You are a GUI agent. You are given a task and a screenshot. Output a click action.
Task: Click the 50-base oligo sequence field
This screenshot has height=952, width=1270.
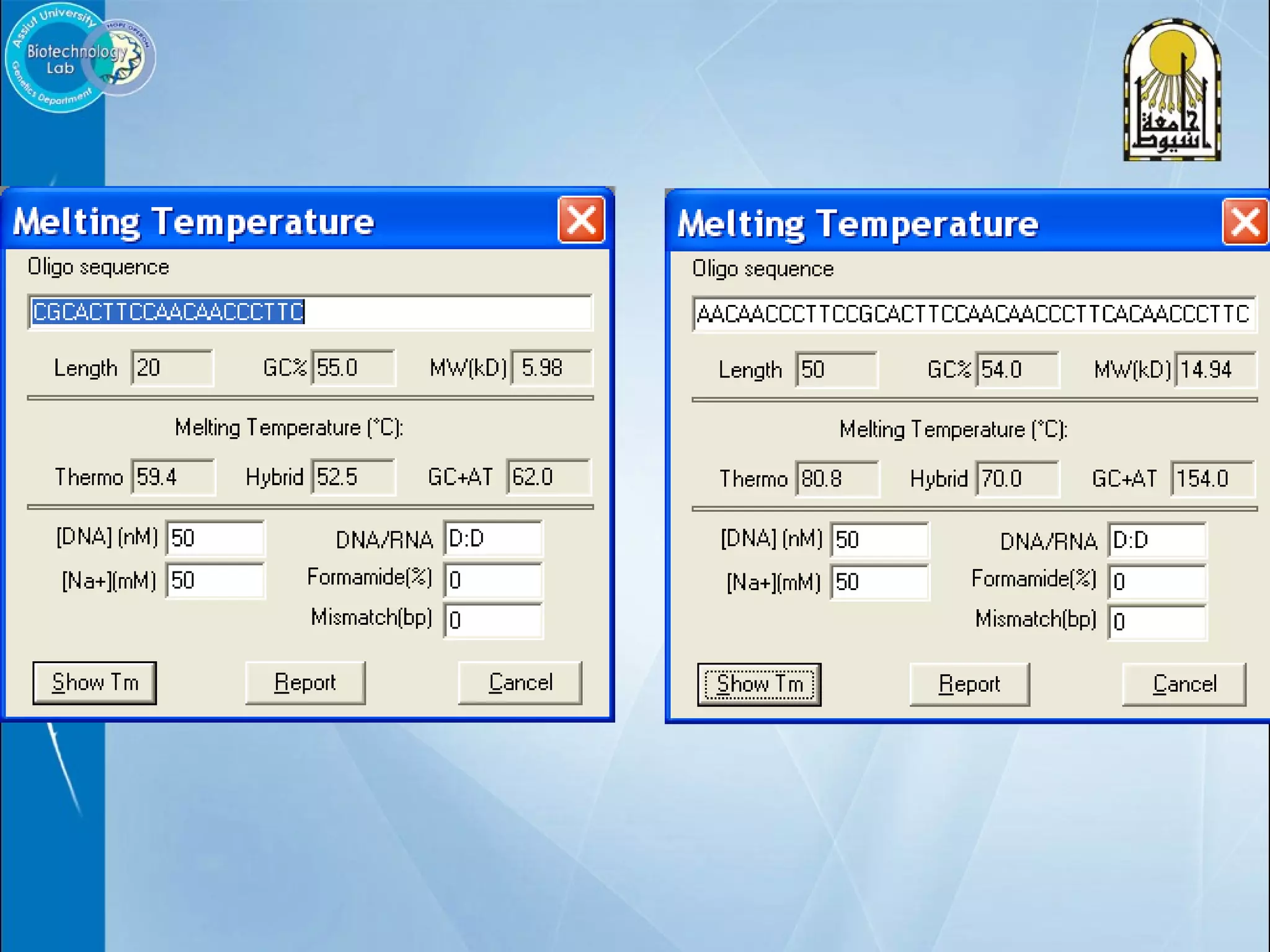974,314
